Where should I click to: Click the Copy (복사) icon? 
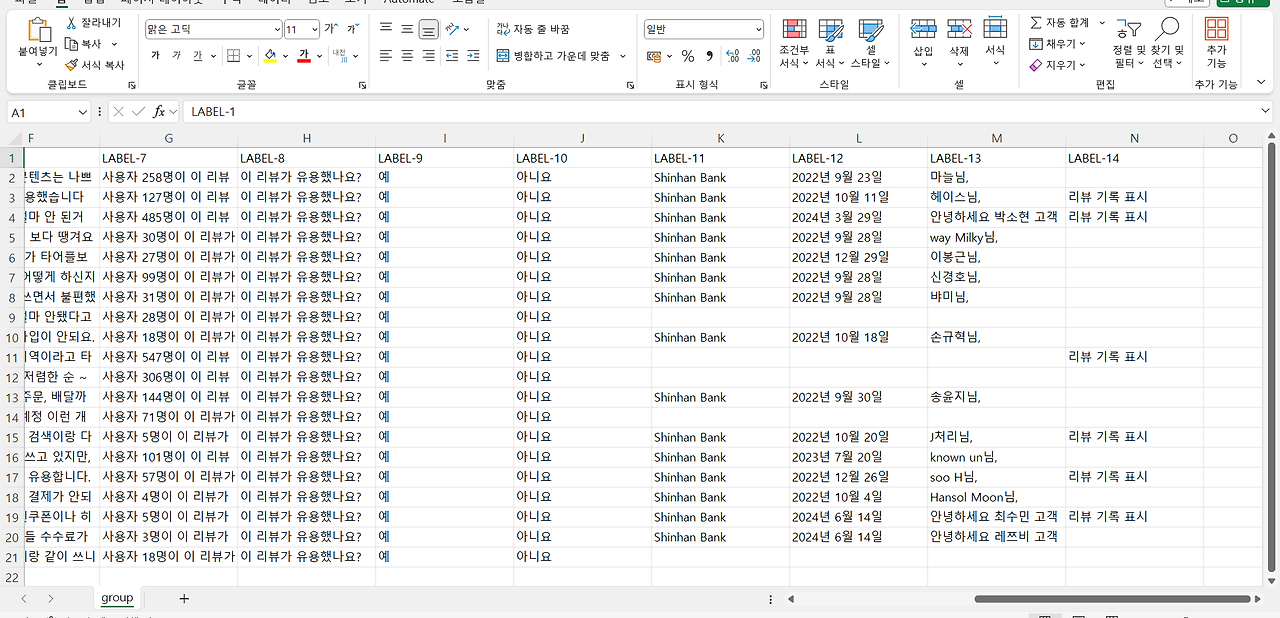[72, 44]
